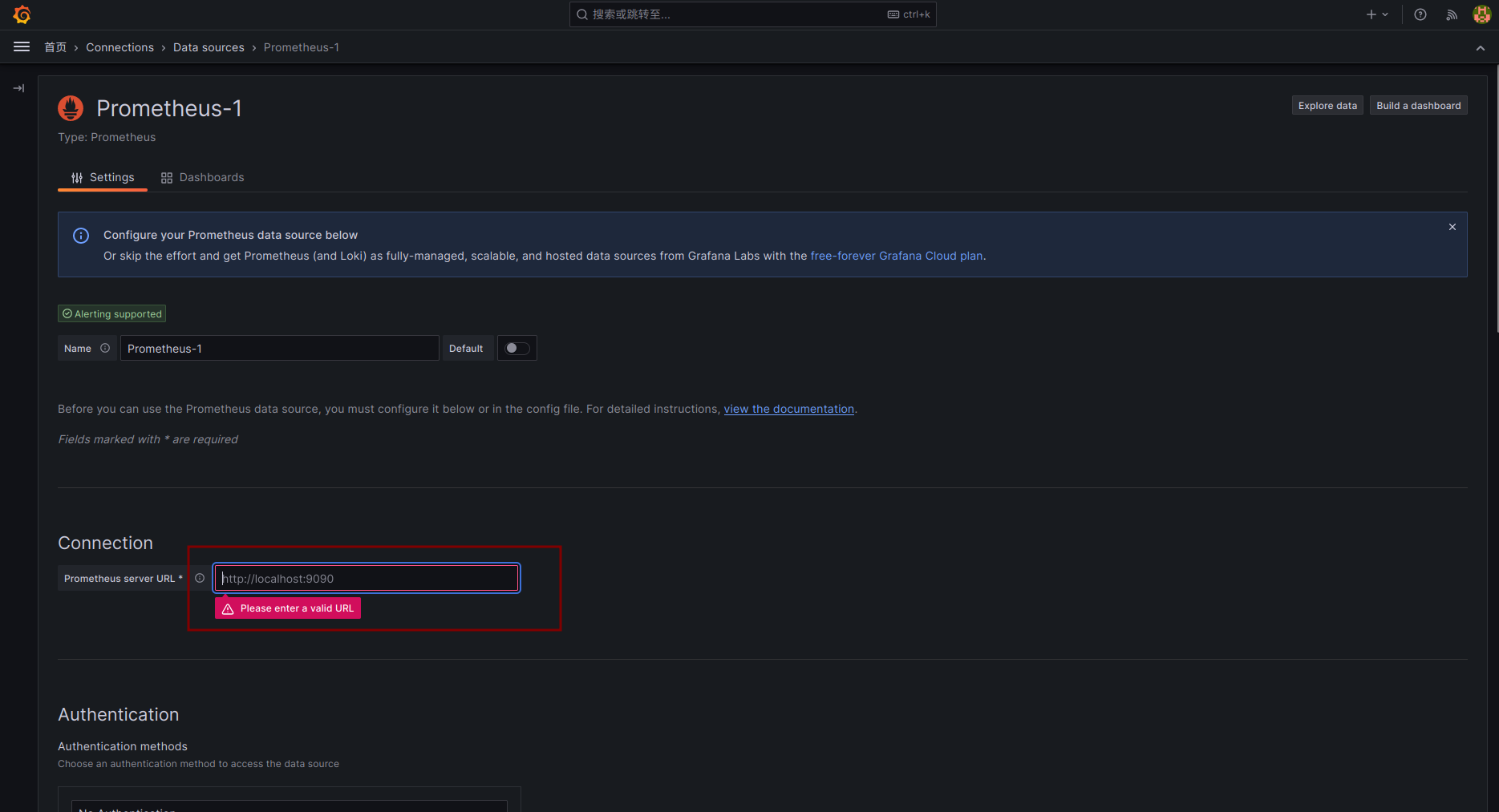This screenshot has height=812, width=1499.
Task: Open the authentication method dropdown
Action: [x=289, y=806]
